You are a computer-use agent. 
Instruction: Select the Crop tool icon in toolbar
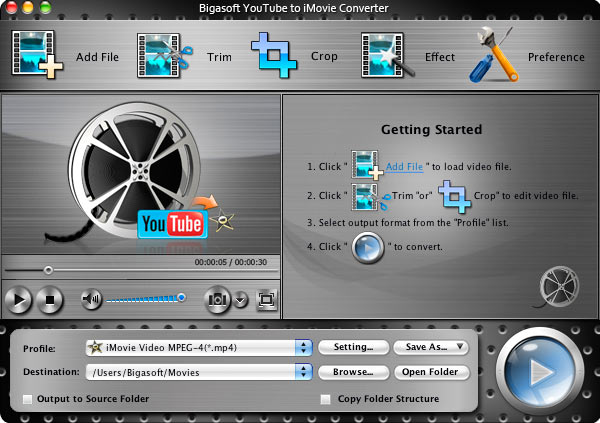pos(274,56)
